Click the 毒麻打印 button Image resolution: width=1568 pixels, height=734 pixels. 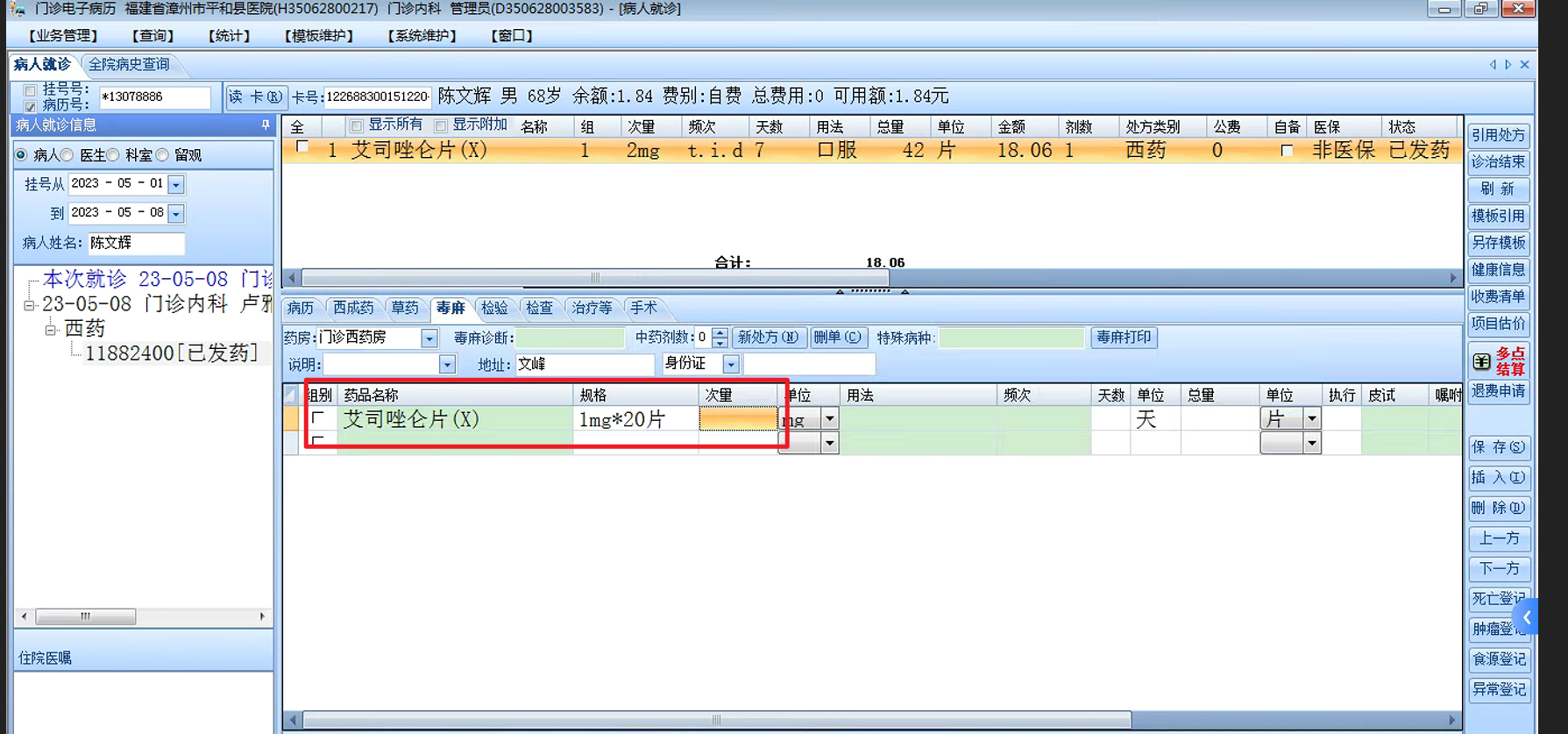click(1124, 338)
